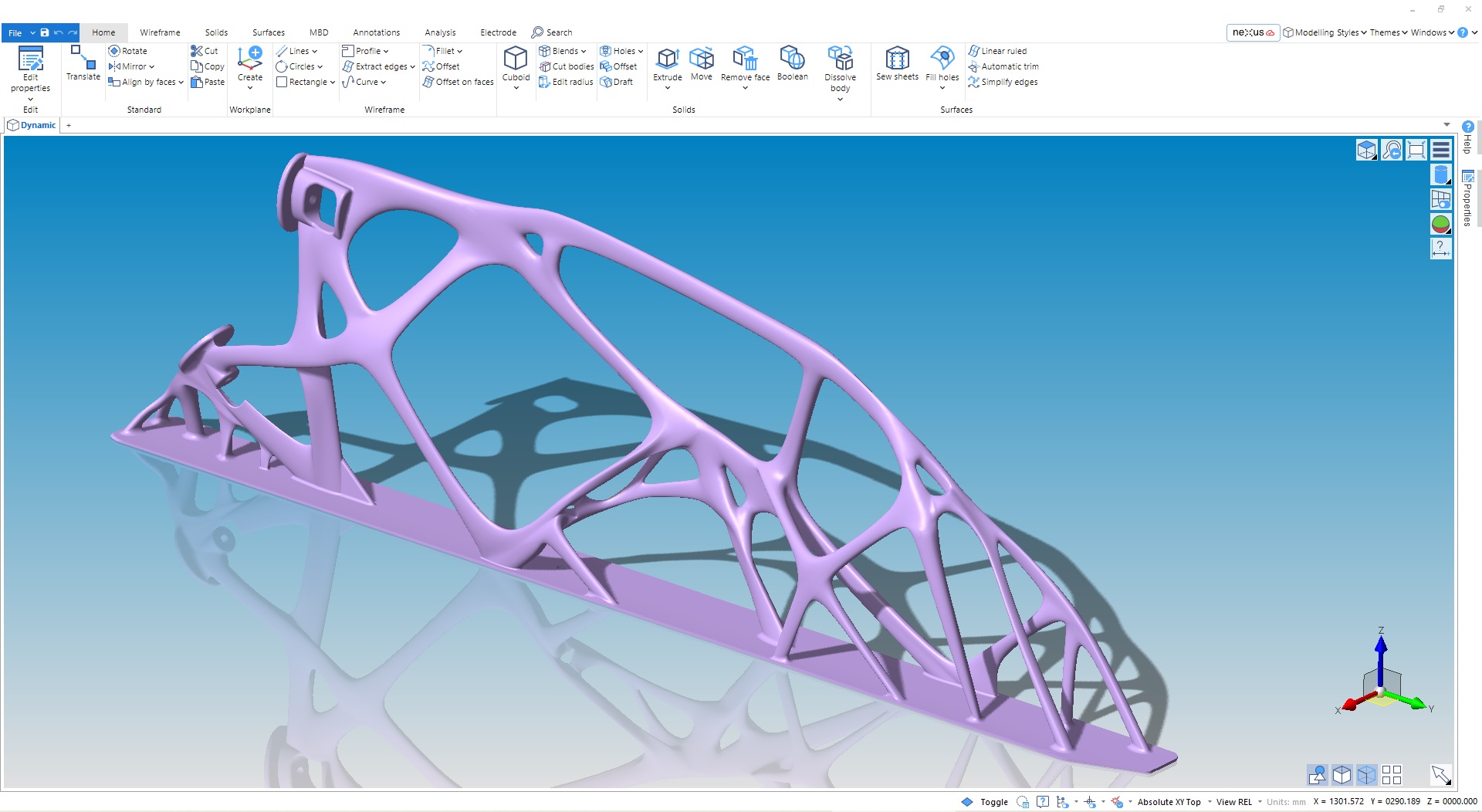Click the Copy command
Screen dimensions: 1482x812
click(x=208, y=66)
